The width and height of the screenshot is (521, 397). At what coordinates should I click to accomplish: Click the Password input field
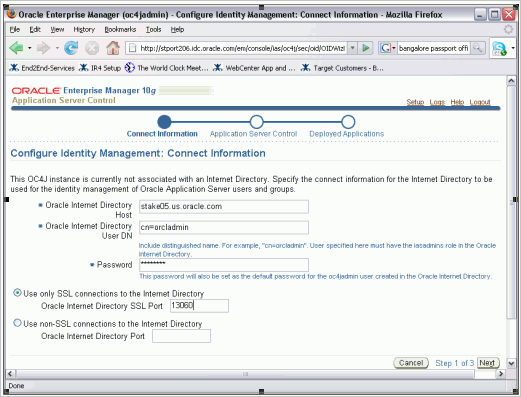(x=224, y=265)
